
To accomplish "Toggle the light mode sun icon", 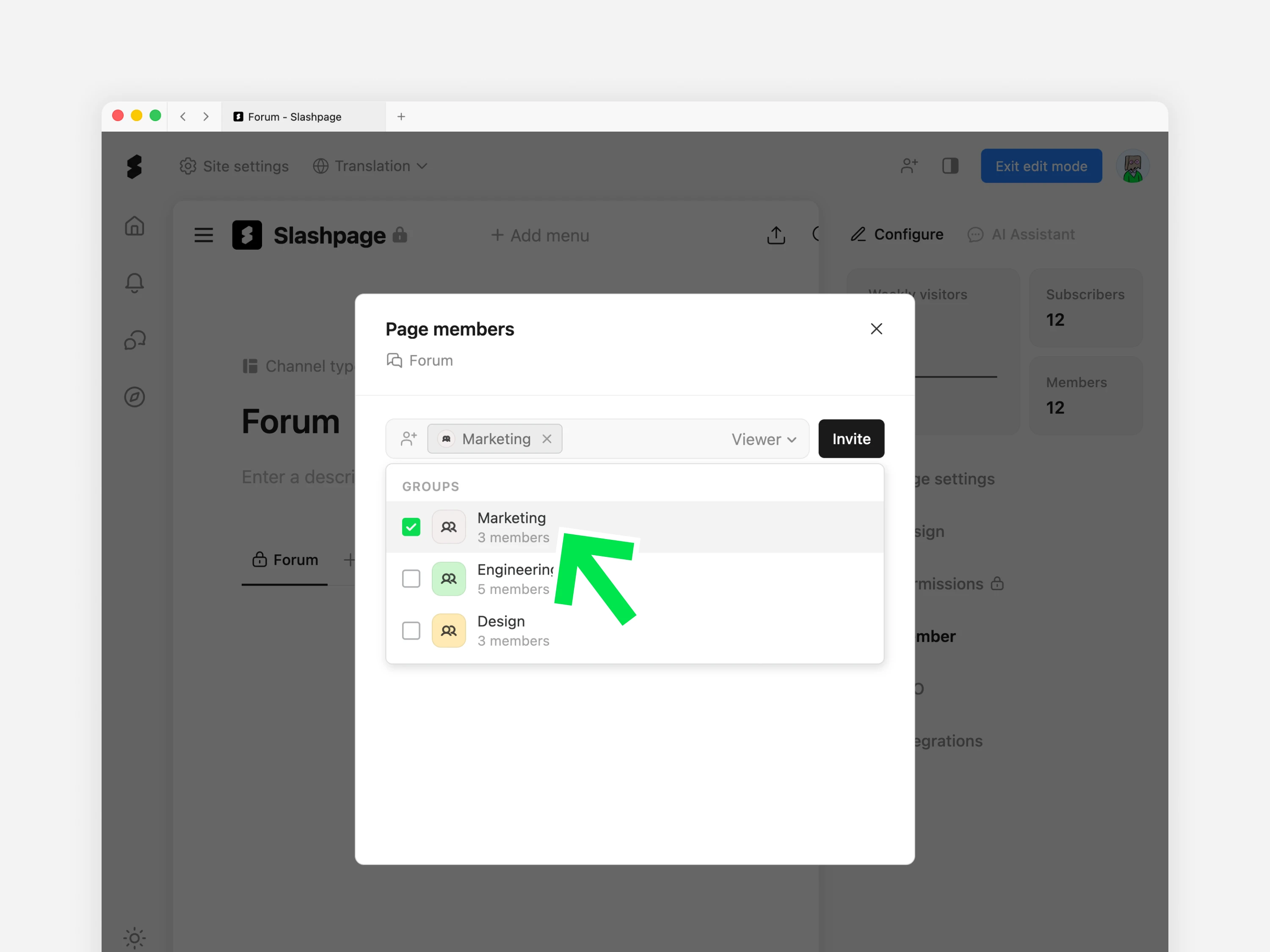I will 134,938.
